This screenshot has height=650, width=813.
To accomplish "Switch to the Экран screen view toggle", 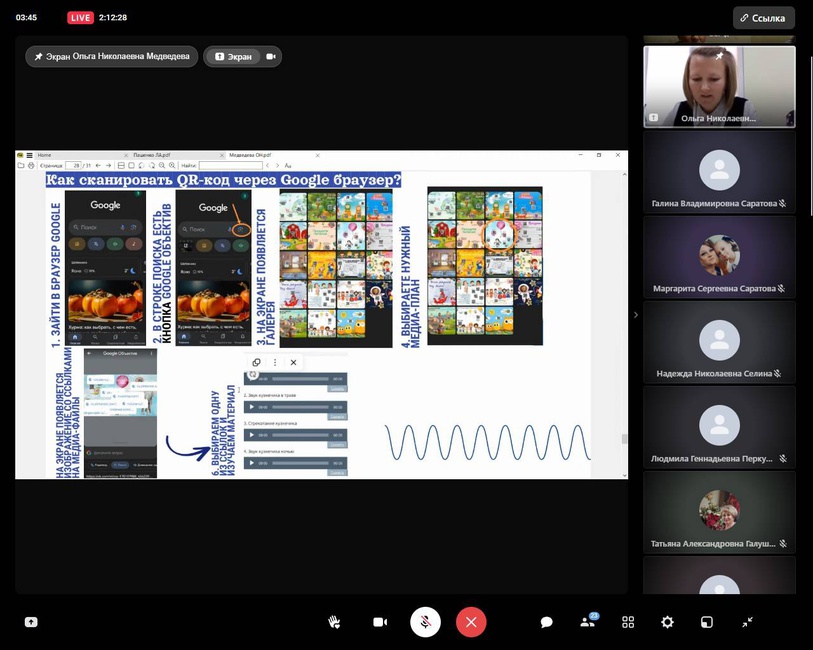I will point(233,56).
